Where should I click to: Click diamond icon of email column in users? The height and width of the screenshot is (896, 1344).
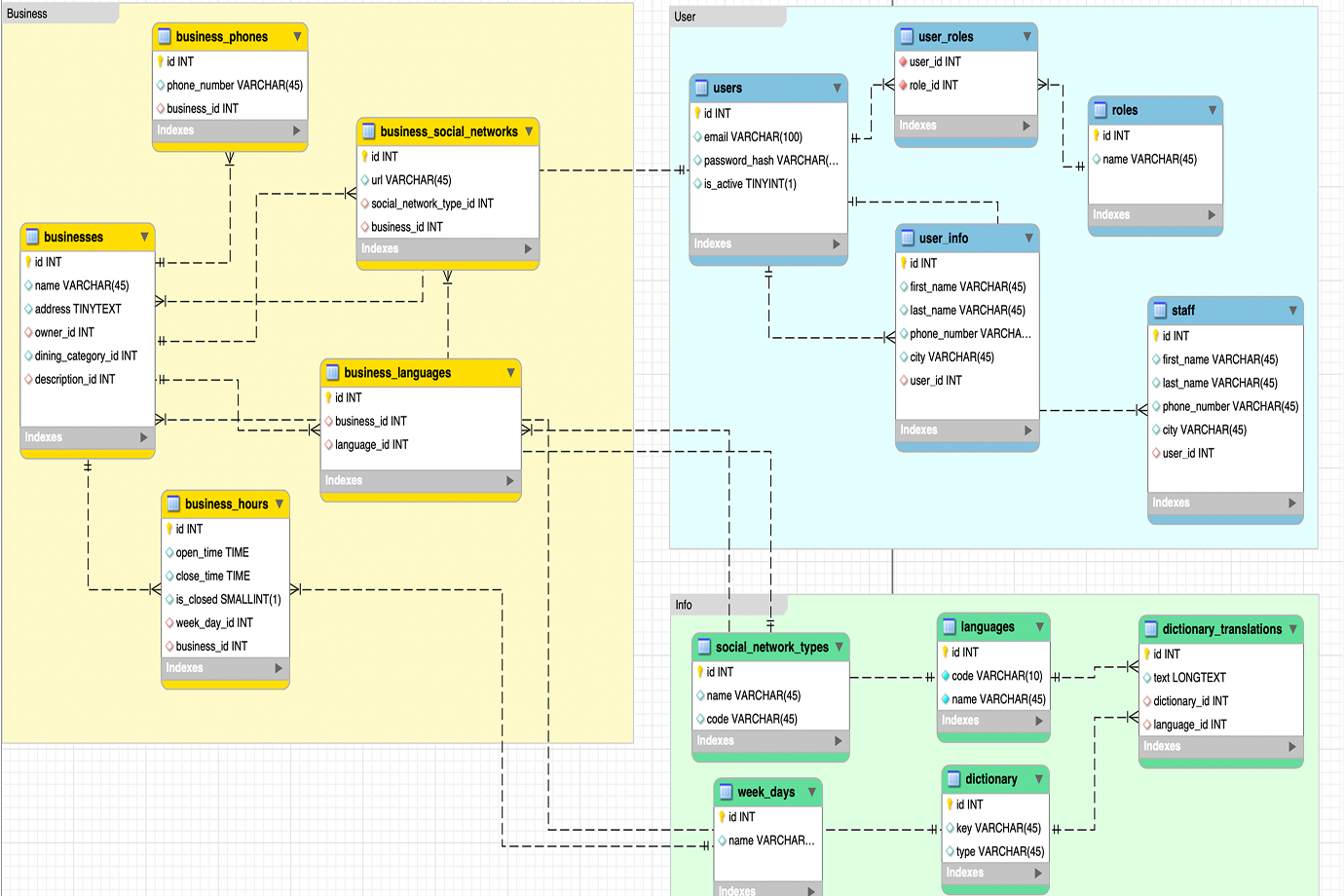(x=697, y=136)
